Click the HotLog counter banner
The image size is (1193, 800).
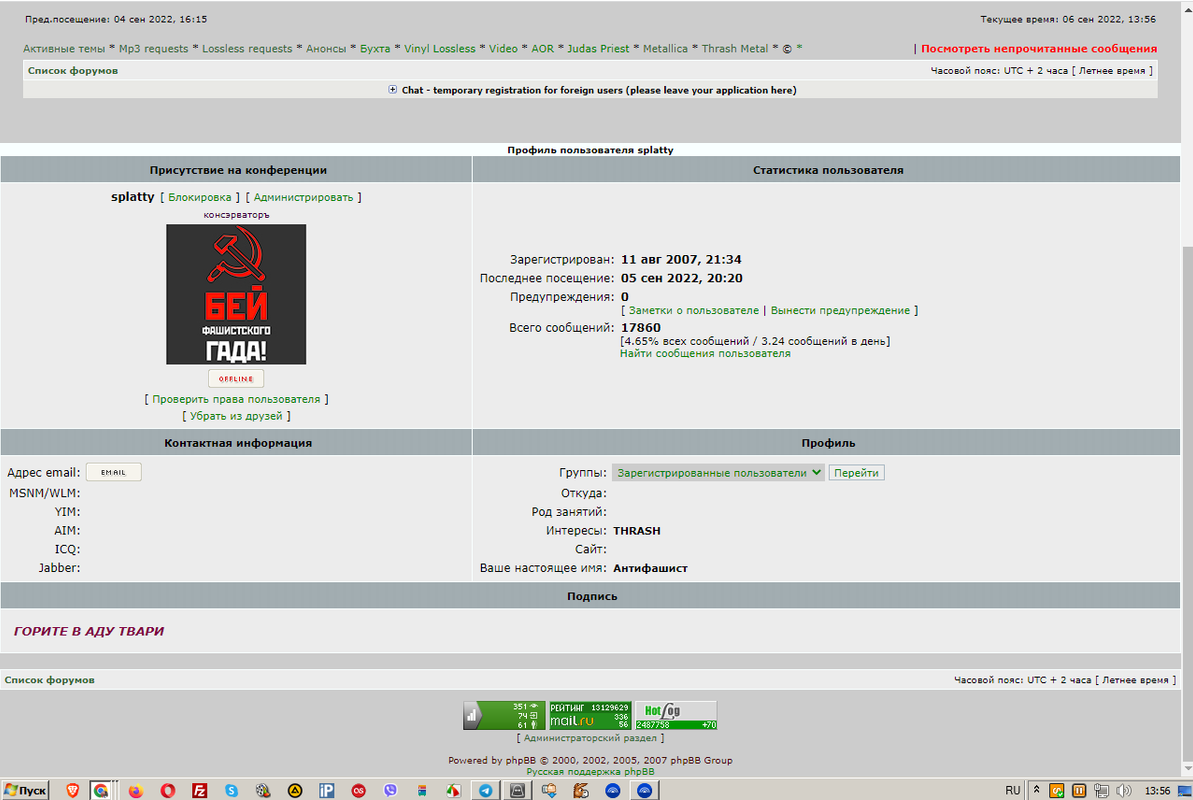pyautogui.click(x=676, y=716)
